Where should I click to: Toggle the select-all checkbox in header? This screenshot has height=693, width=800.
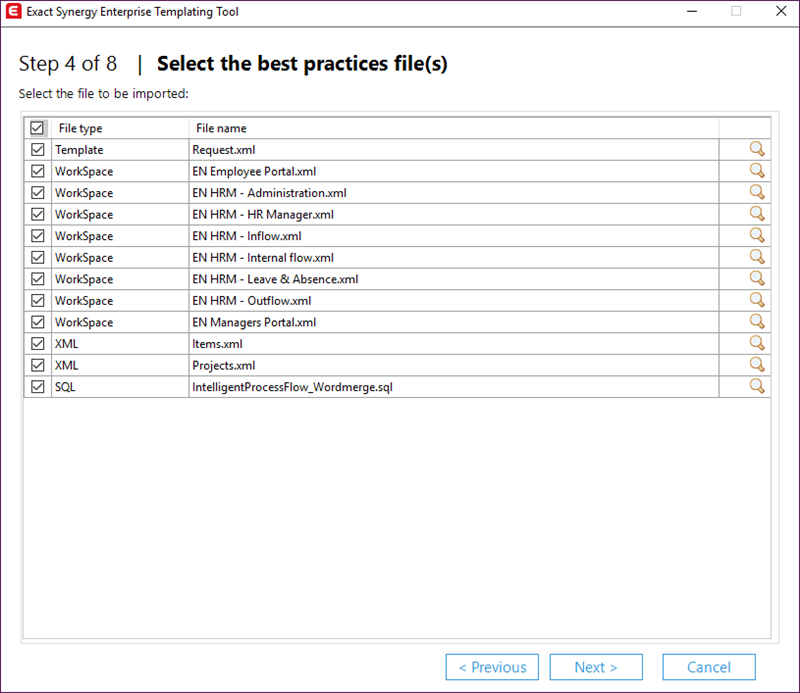(x=37, y=128)
